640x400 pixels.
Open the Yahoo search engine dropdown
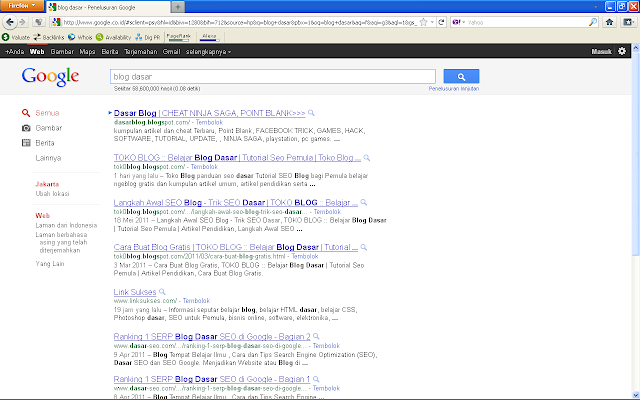point(459,22)
